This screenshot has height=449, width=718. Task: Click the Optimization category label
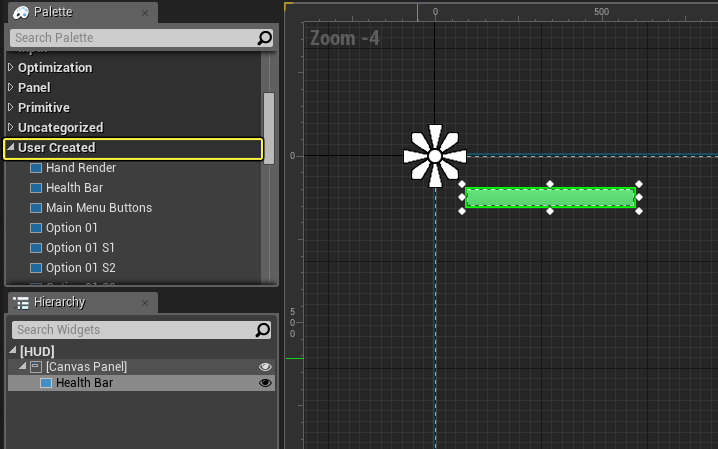(x=55, y=68)
